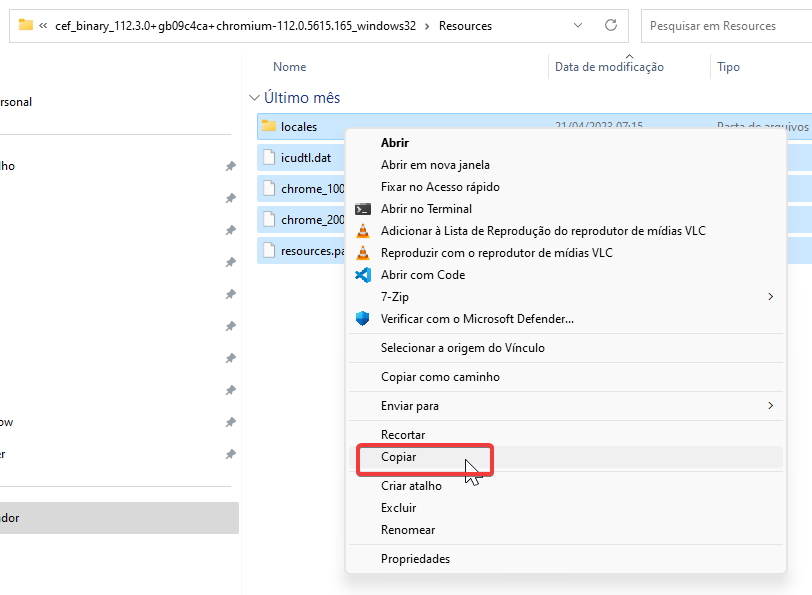Viewport: 812px width, 595px height.
Task: Select Recortar in the context menu
Action: point(403,435)
